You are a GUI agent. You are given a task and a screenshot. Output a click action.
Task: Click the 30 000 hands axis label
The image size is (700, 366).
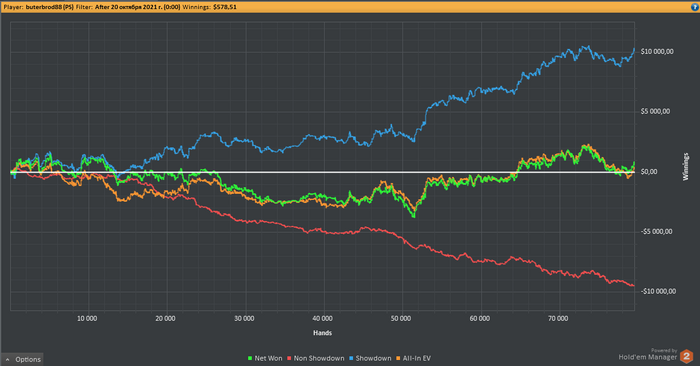point(244,319)
